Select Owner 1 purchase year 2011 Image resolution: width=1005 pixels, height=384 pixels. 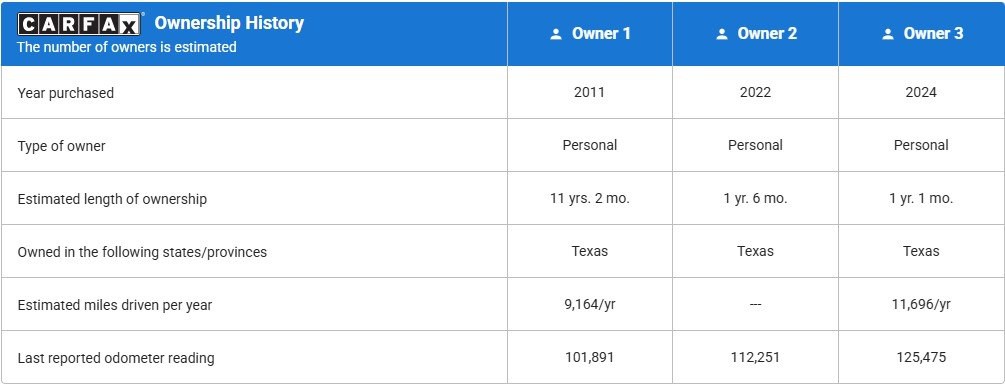tap(589, 92)
